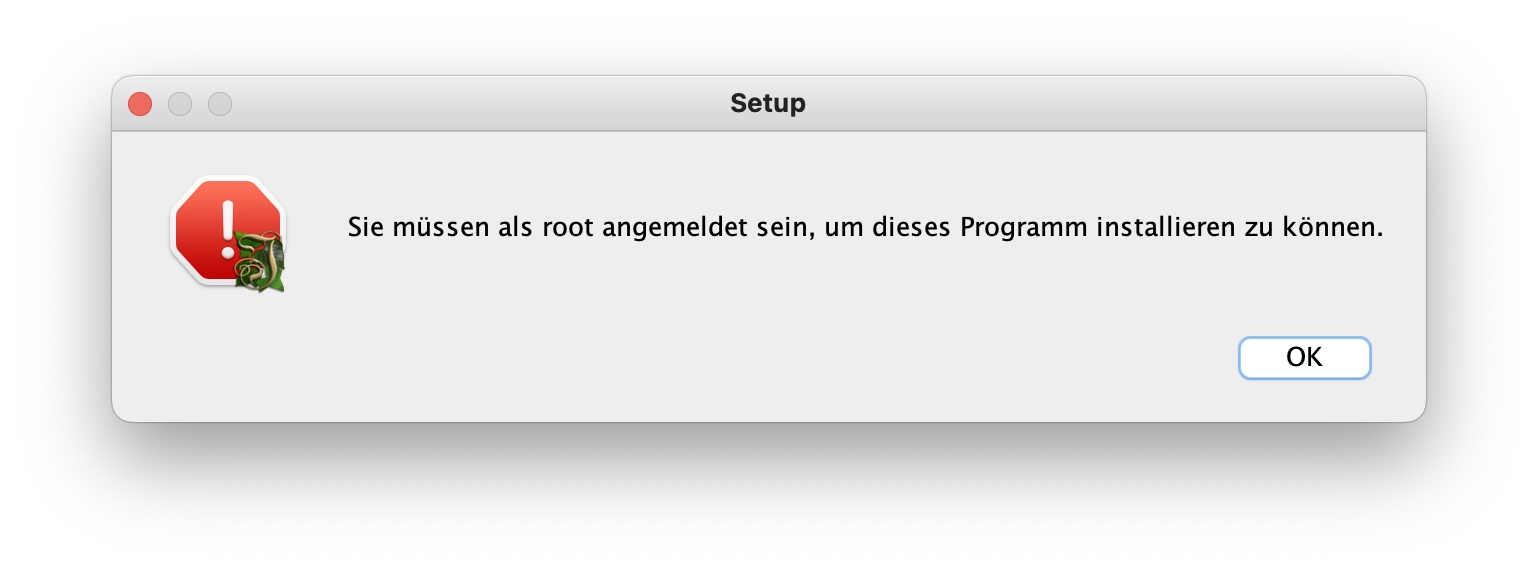Click the white exclamation mark in the error icon
Viewport: 1538px width, 570px height.
(x=228, y=226)
